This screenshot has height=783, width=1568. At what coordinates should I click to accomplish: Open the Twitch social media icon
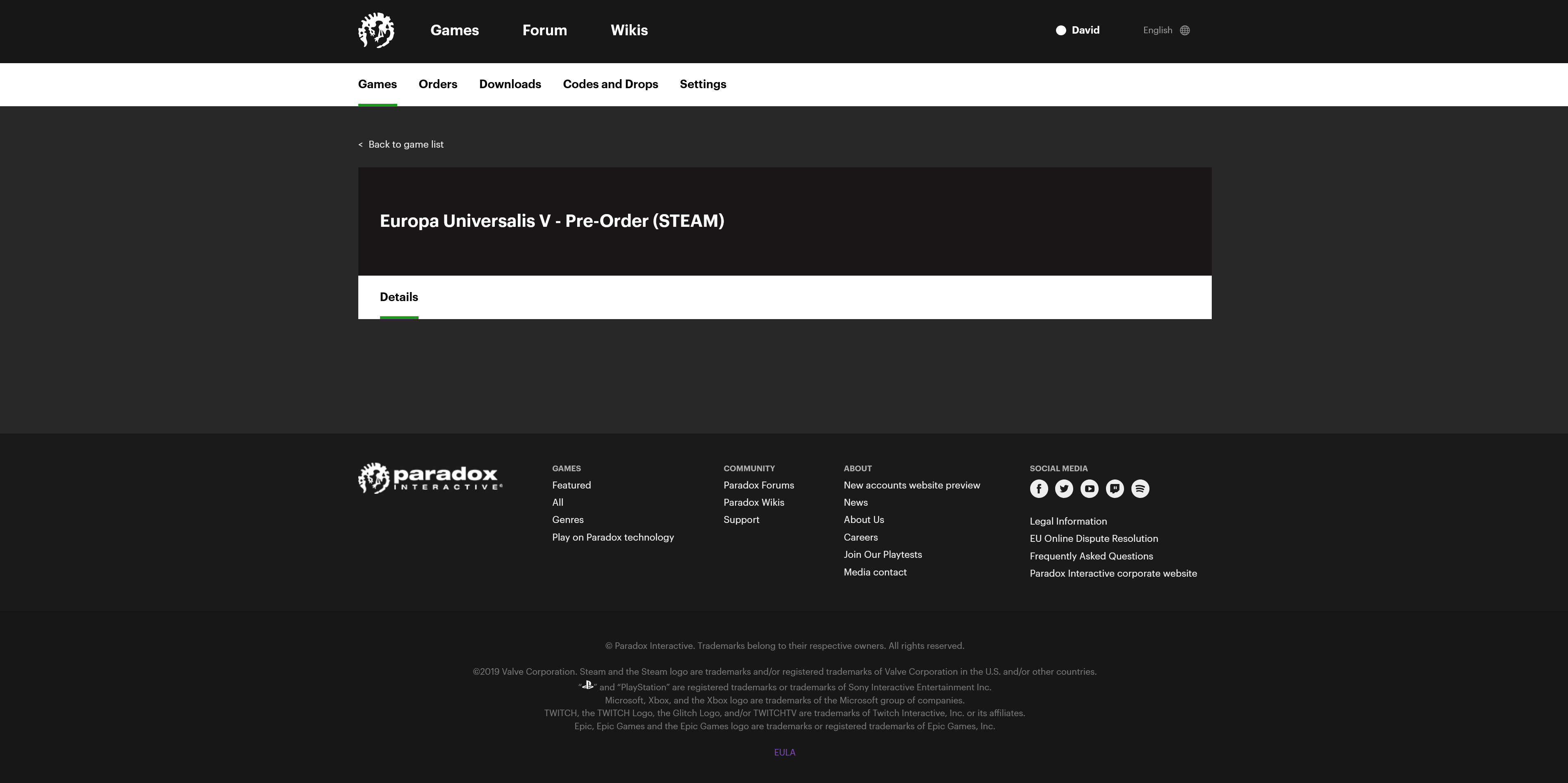1115,489
